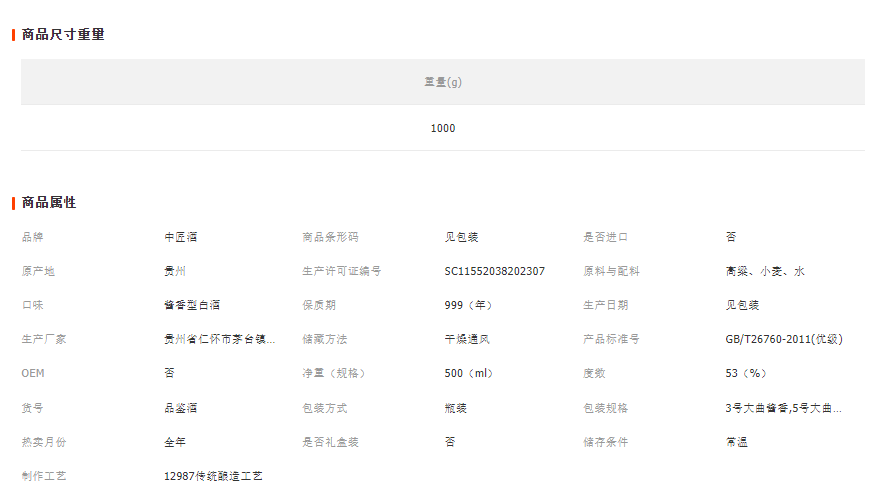Click the ingredients value 高粱、小麦、水

[765, 271]
